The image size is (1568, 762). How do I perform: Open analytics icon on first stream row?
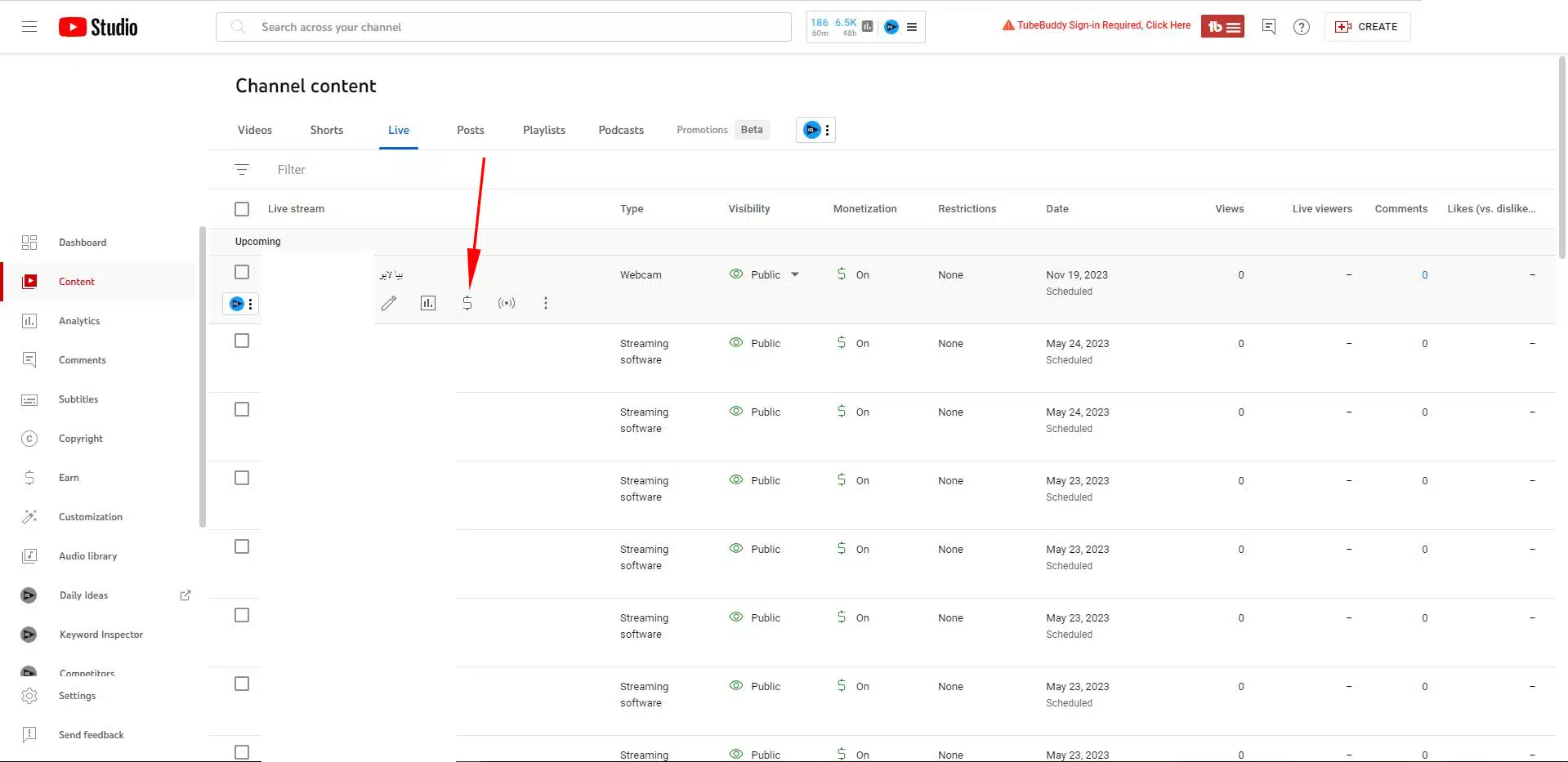click(x=428, y=303)
